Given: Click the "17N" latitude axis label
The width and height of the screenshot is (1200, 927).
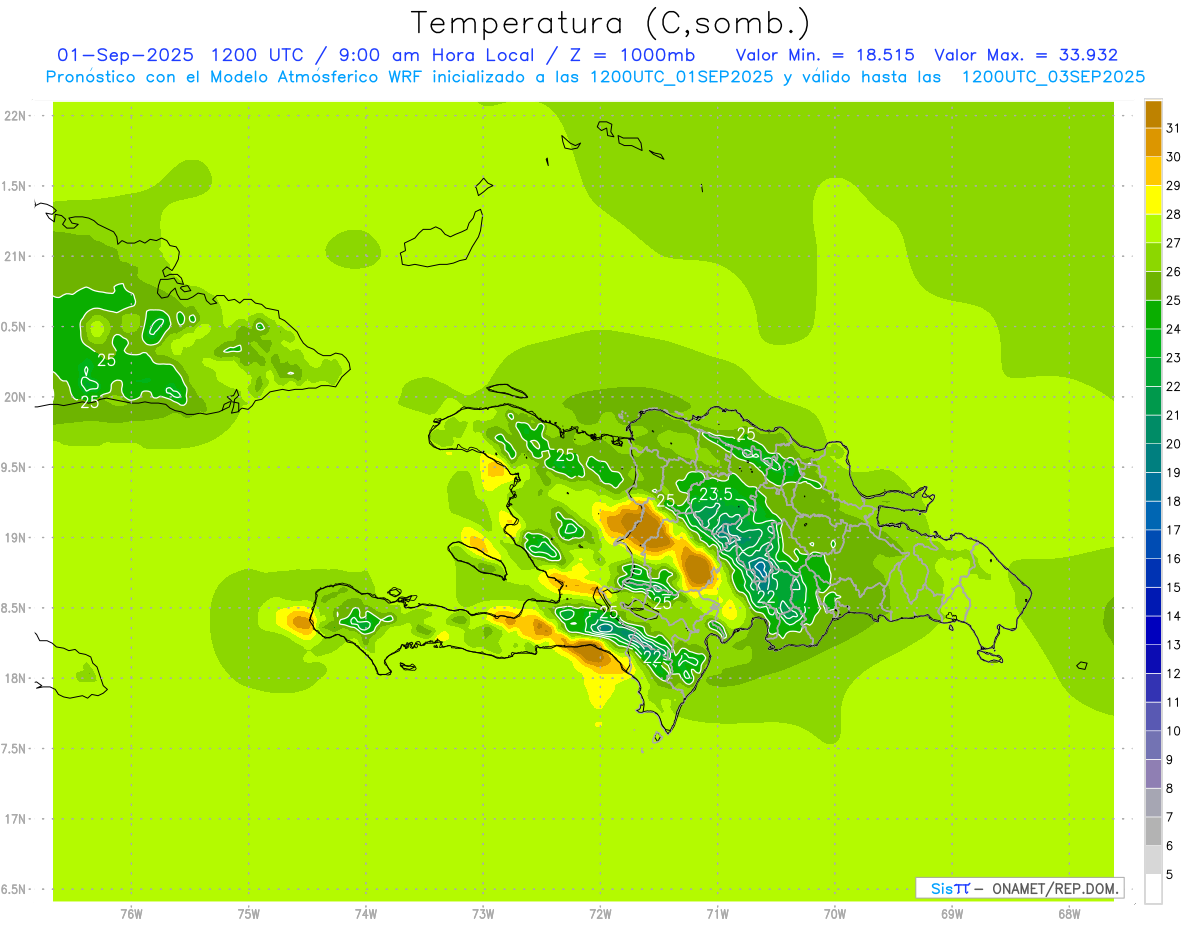Looking at the screenshot, I should click(16, 819).
